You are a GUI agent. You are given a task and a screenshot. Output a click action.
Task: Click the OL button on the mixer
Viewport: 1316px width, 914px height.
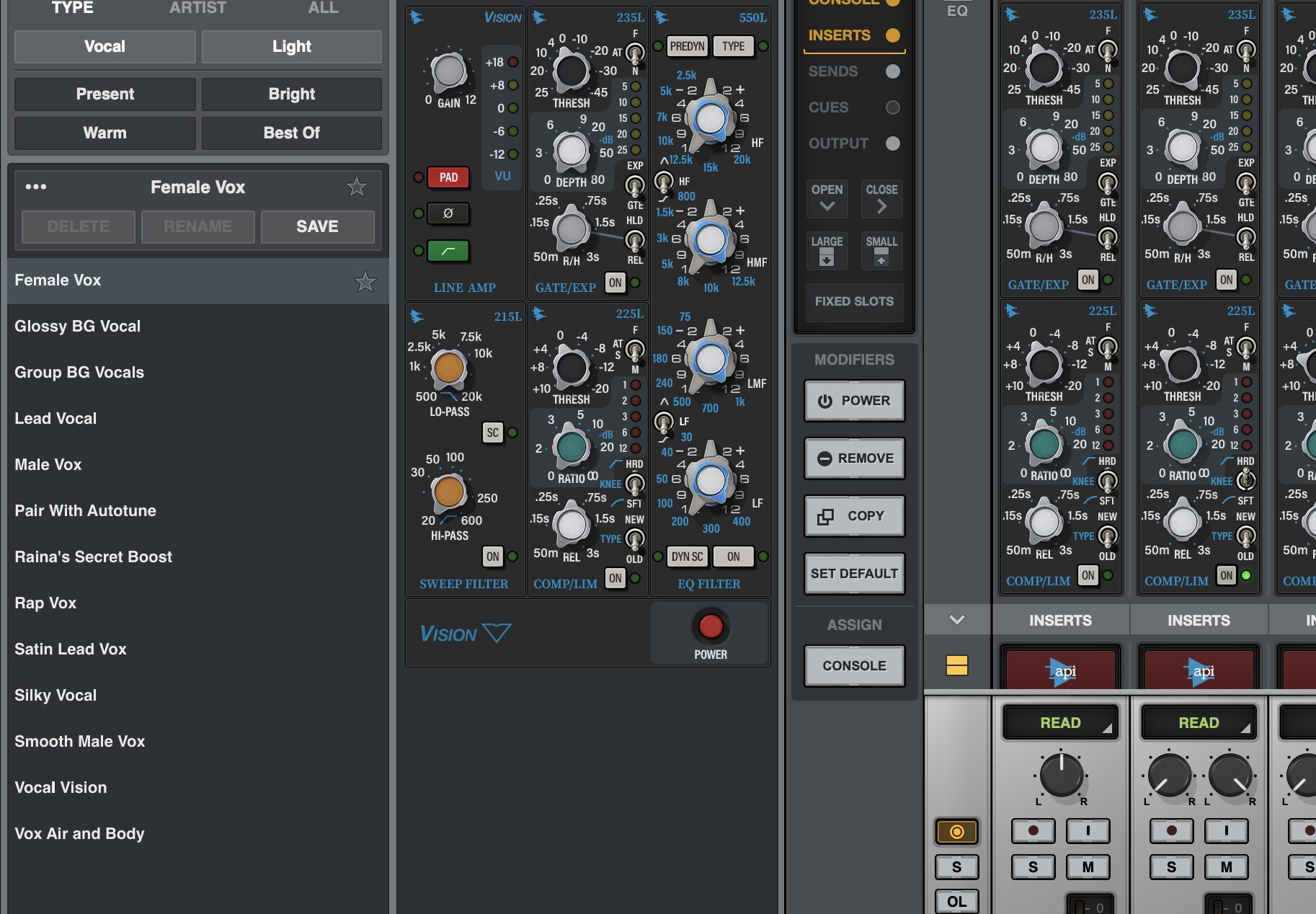956,902
